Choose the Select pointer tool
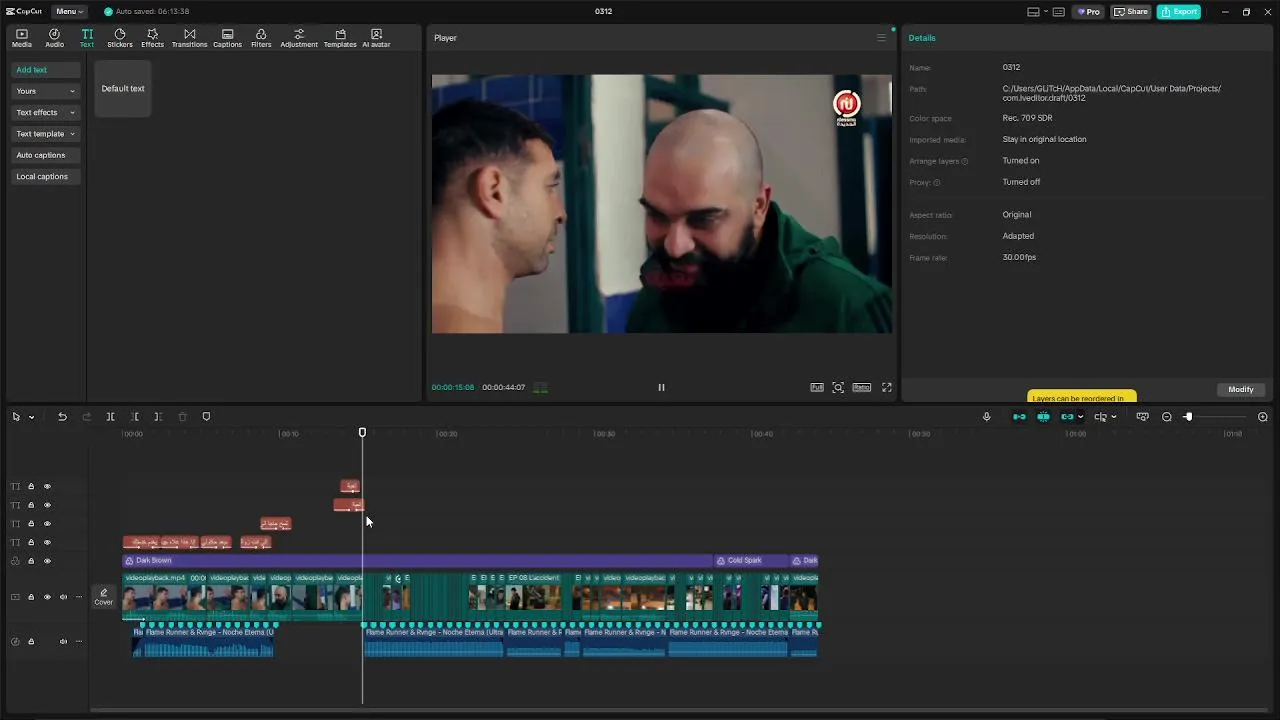Screen dimensions: 1280x720 tap(16, 417)
